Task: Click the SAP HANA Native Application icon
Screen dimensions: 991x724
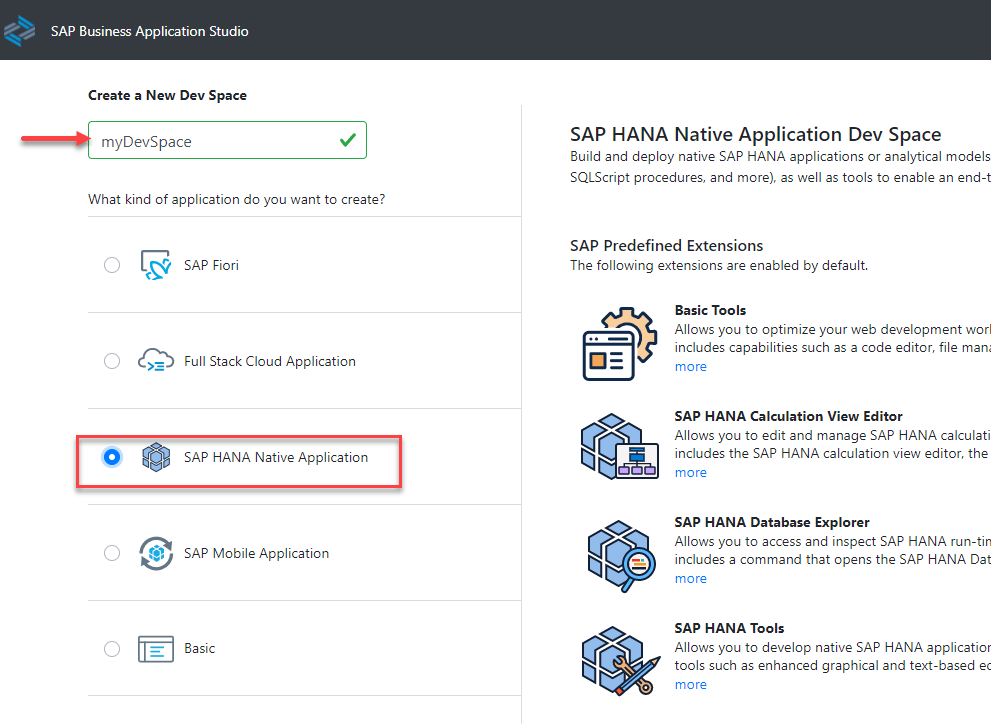Action: click(x=156, y=457)
